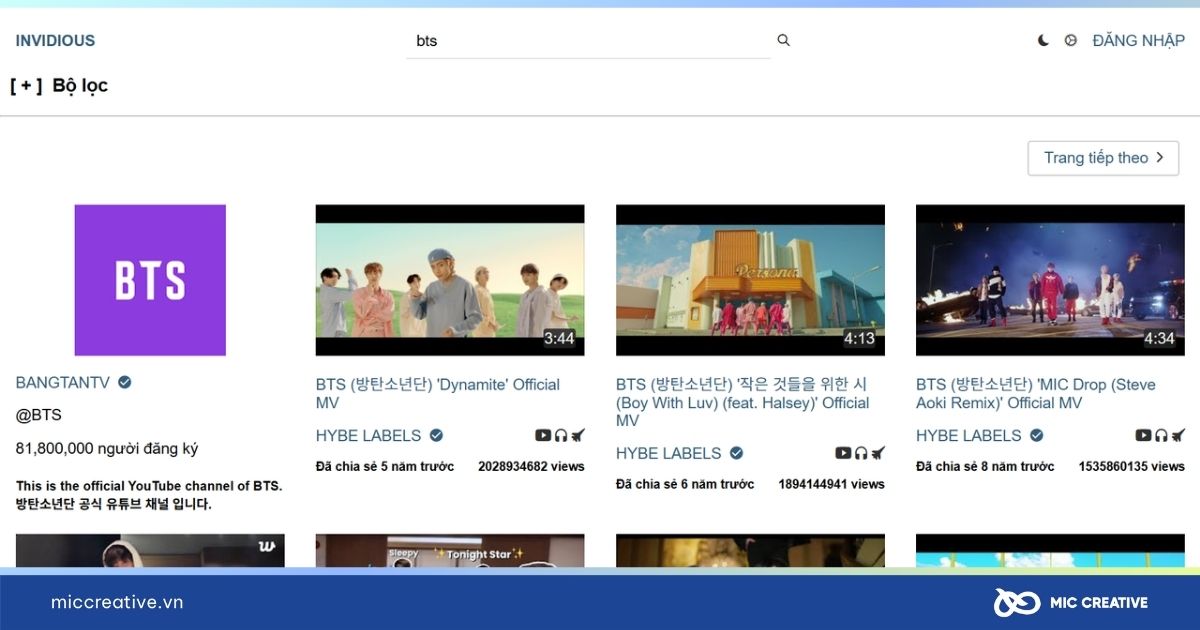This screenshot has height=630, width=1200.
Task: Switch to dark theme
Action: (1043, 39)
